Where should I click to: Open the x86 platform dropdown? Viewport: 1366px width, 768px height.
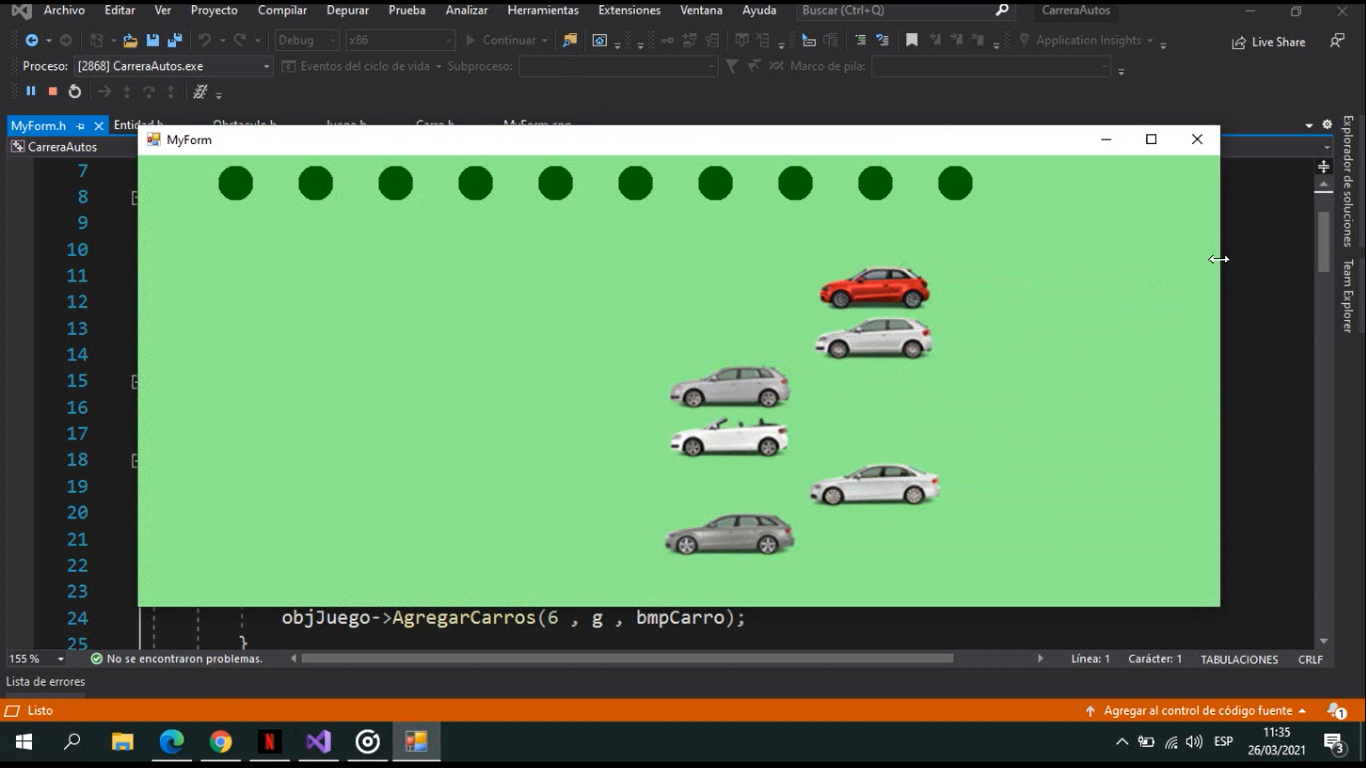click(399, 40)
